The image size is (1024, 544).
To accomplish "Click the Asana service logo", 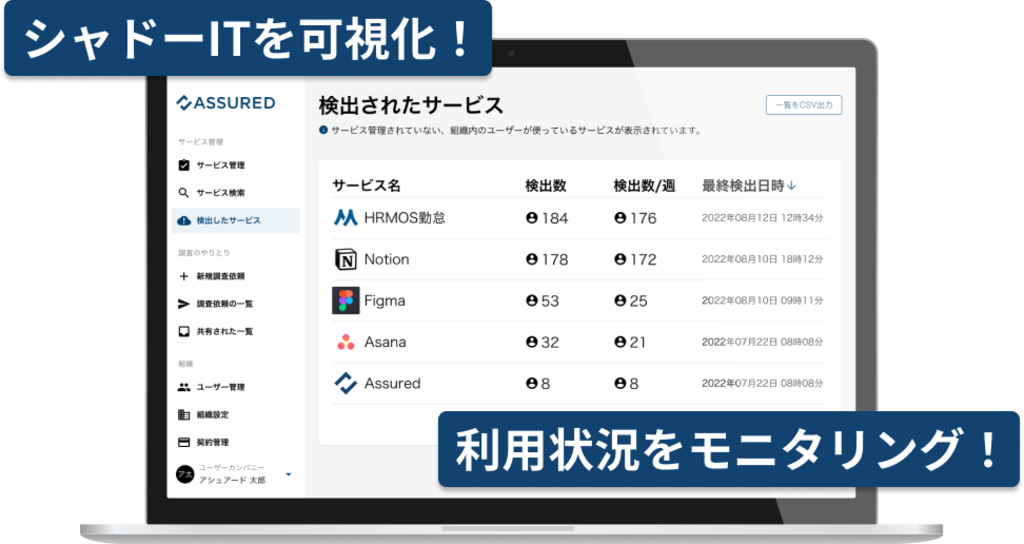I will pyautogui.click(x=345, y=342).
